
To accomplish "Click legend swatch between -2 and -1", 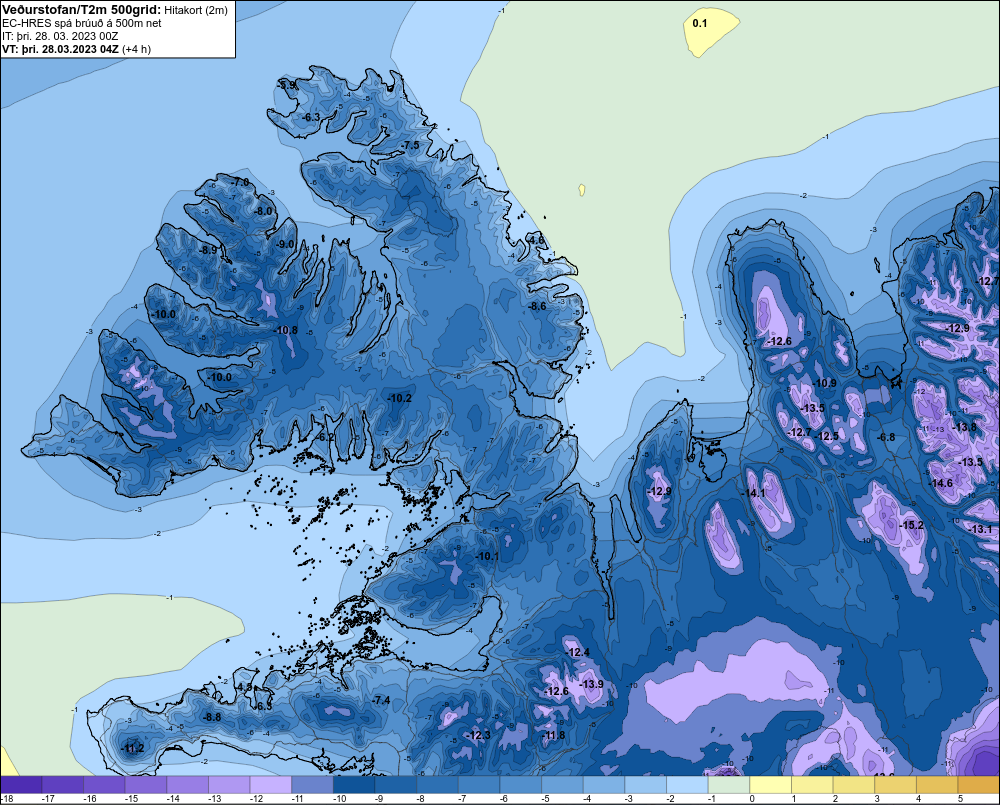I will [687, 785].
